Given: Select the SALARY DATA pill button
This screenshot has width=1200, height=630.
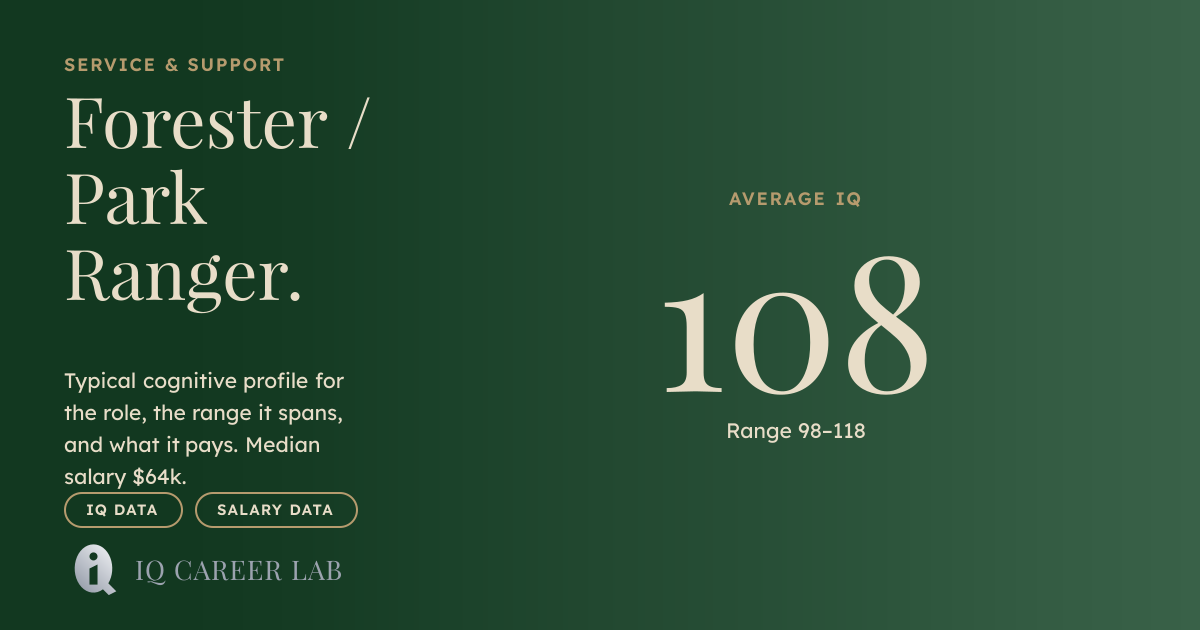Looking at the screenshot, I should 276,510.
